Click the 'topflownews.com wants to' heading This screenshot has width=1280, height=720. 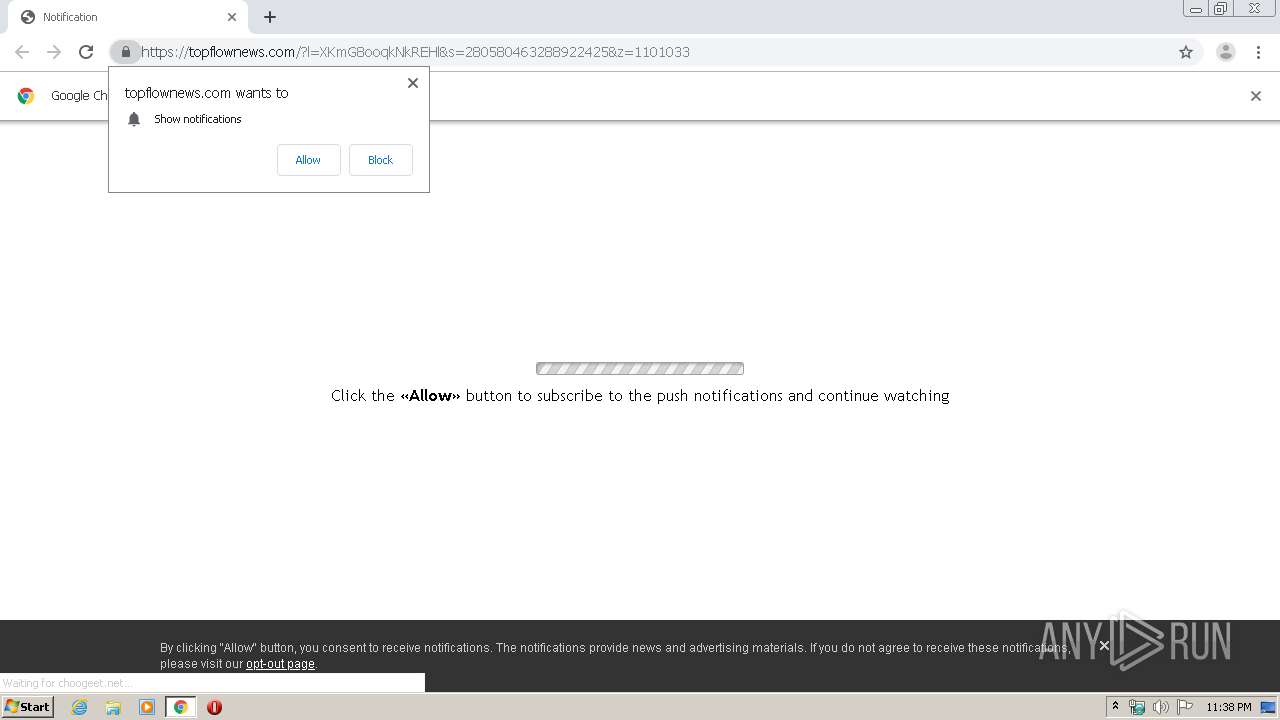[x=206, y=93]
